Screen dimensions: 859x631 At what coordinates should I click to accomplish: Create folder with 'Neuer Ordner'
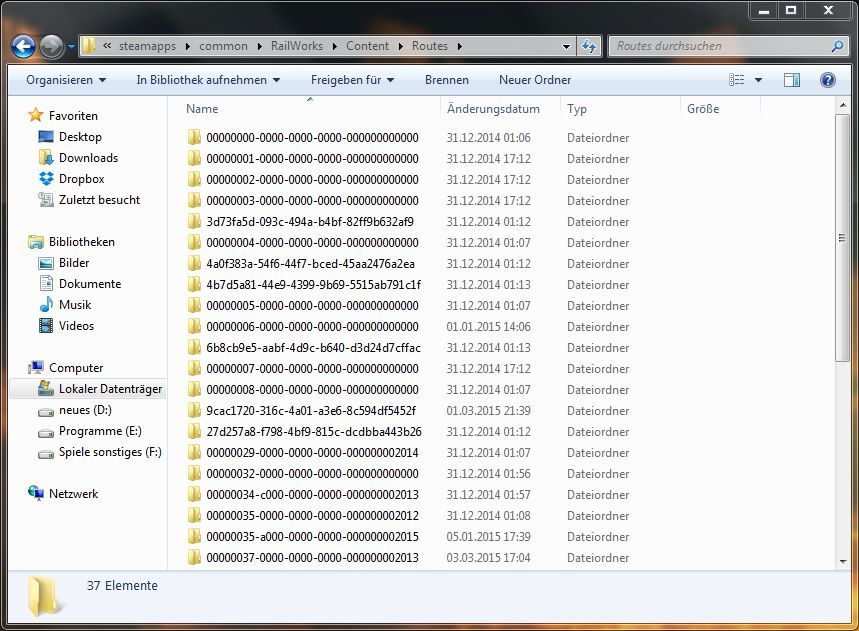click(535, 80)
